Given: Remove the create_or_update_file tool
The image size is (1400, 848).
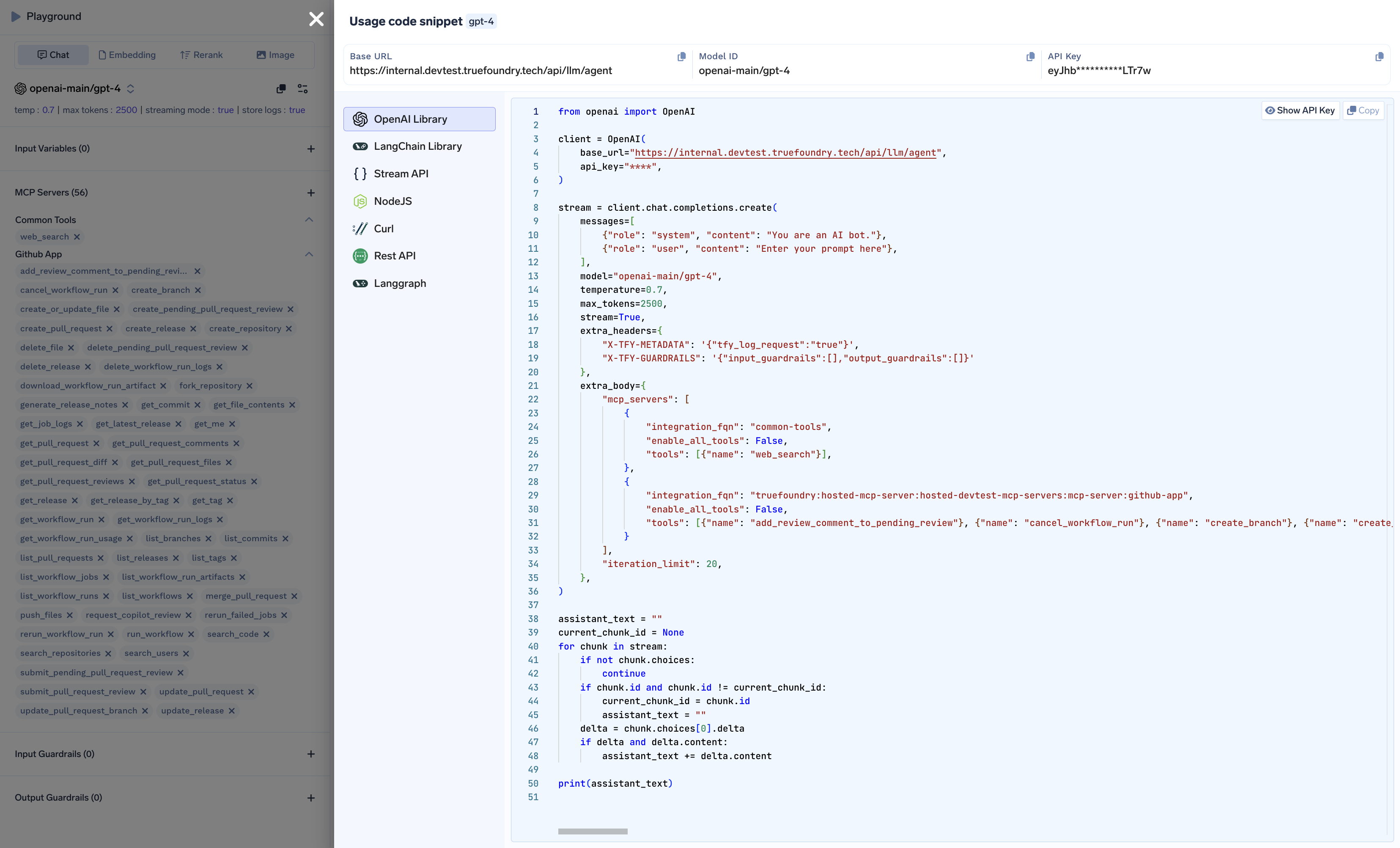Looking at the screenshot, I should click(x=116, y=309).
